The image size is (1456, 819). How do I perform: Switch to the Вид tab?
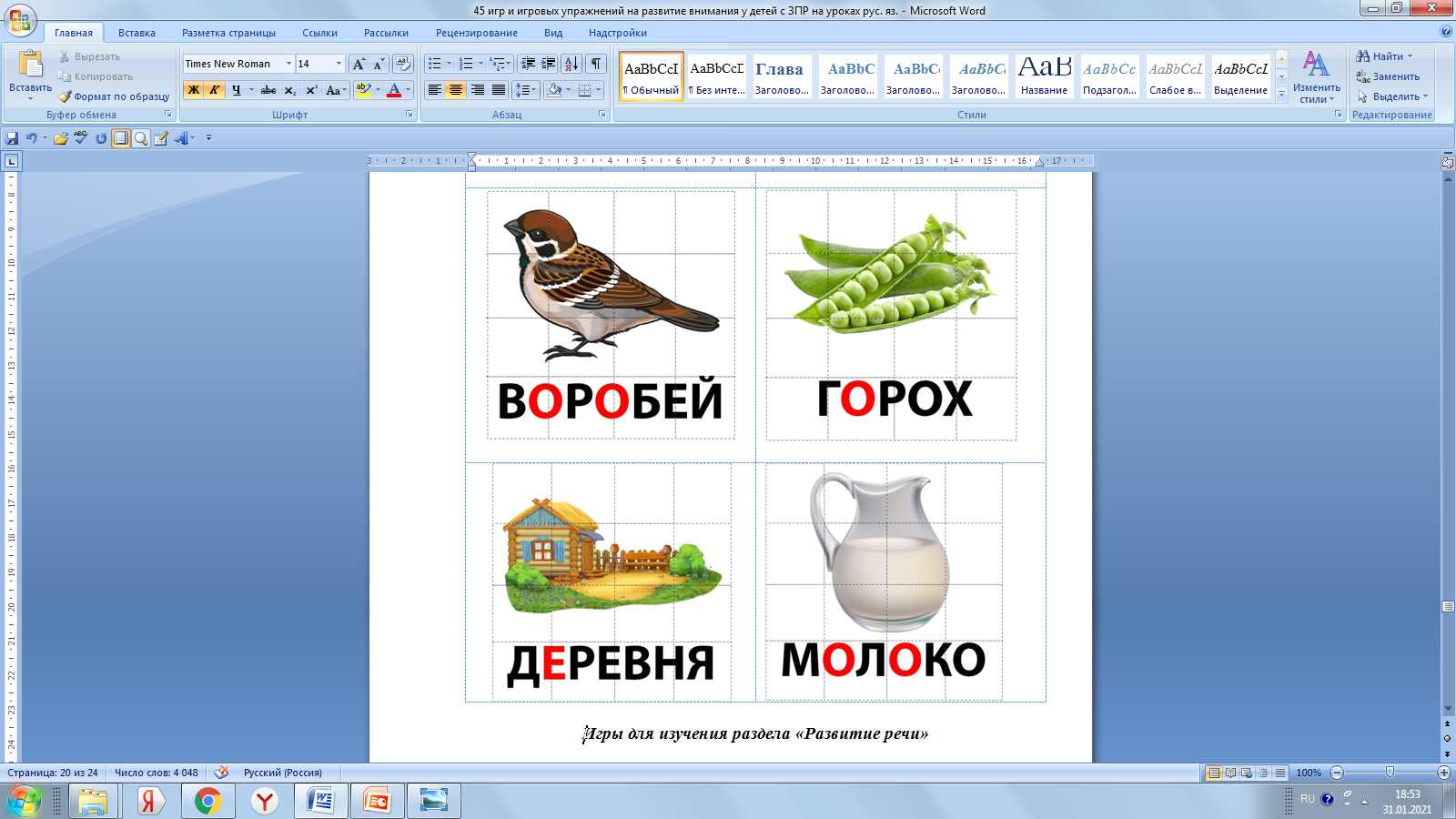click(553, 33)
